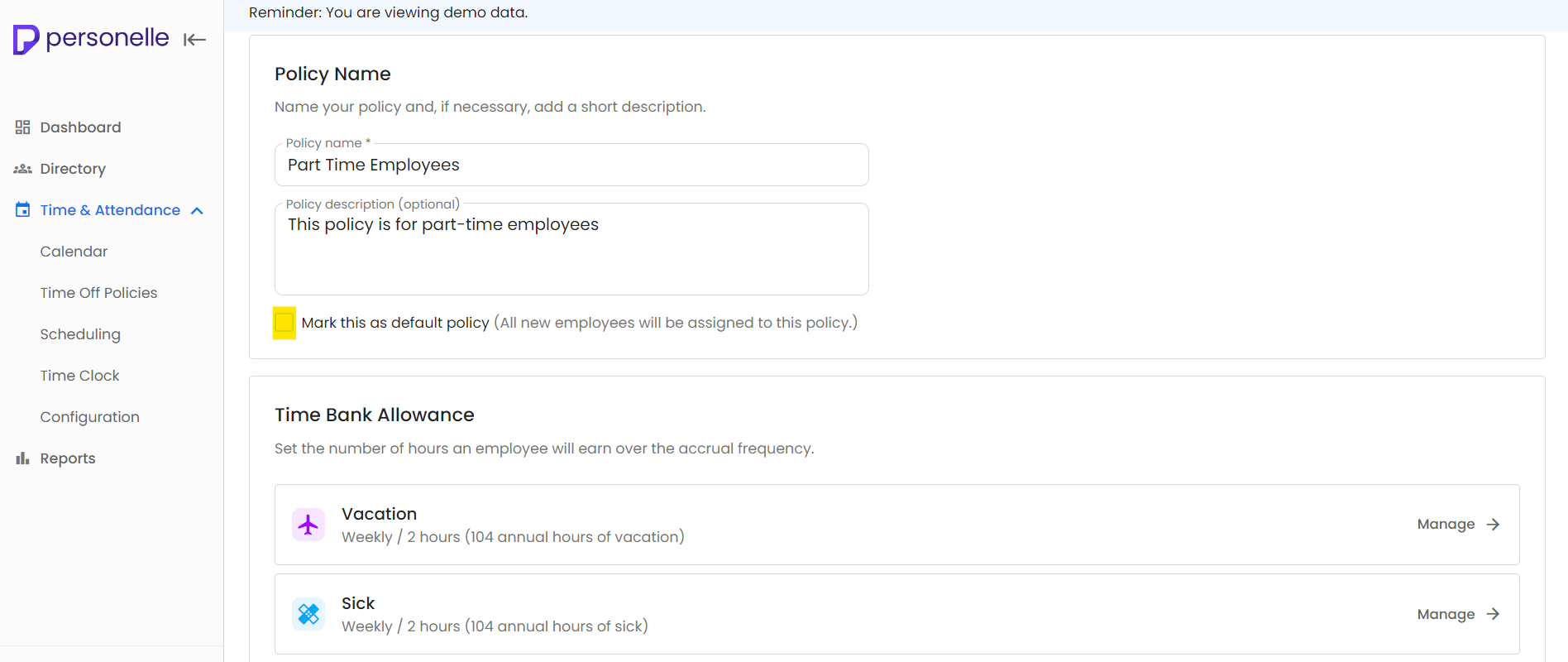
Task: Click Manage for the Sick time bank
Action: 1445,613
